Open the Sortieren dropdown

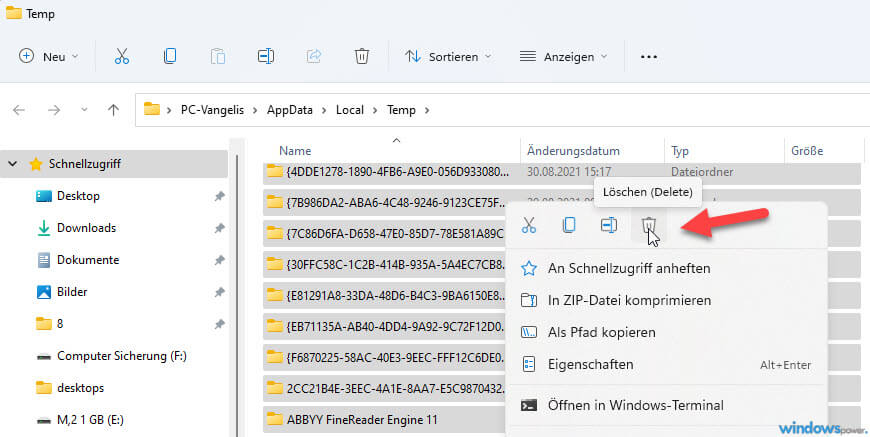pos(448,57)
